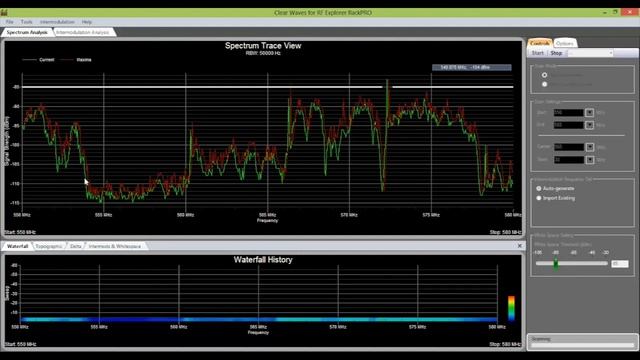Select the second scan mode radio option
Screen dimensions: 640x360
coord(544,84)
